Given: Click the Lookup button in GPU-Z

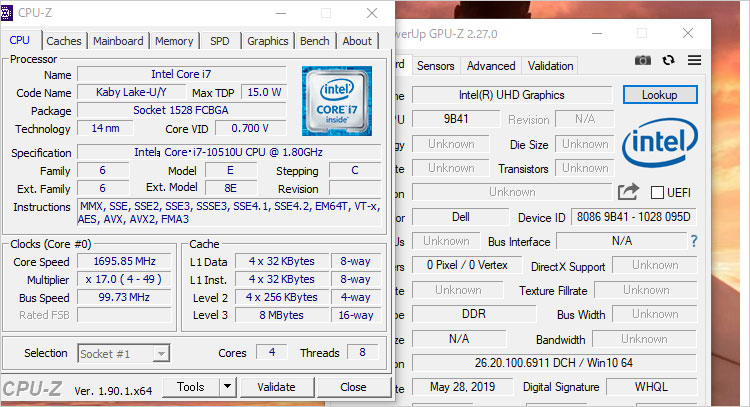Looking at the screenshot, I should [660, 95].
